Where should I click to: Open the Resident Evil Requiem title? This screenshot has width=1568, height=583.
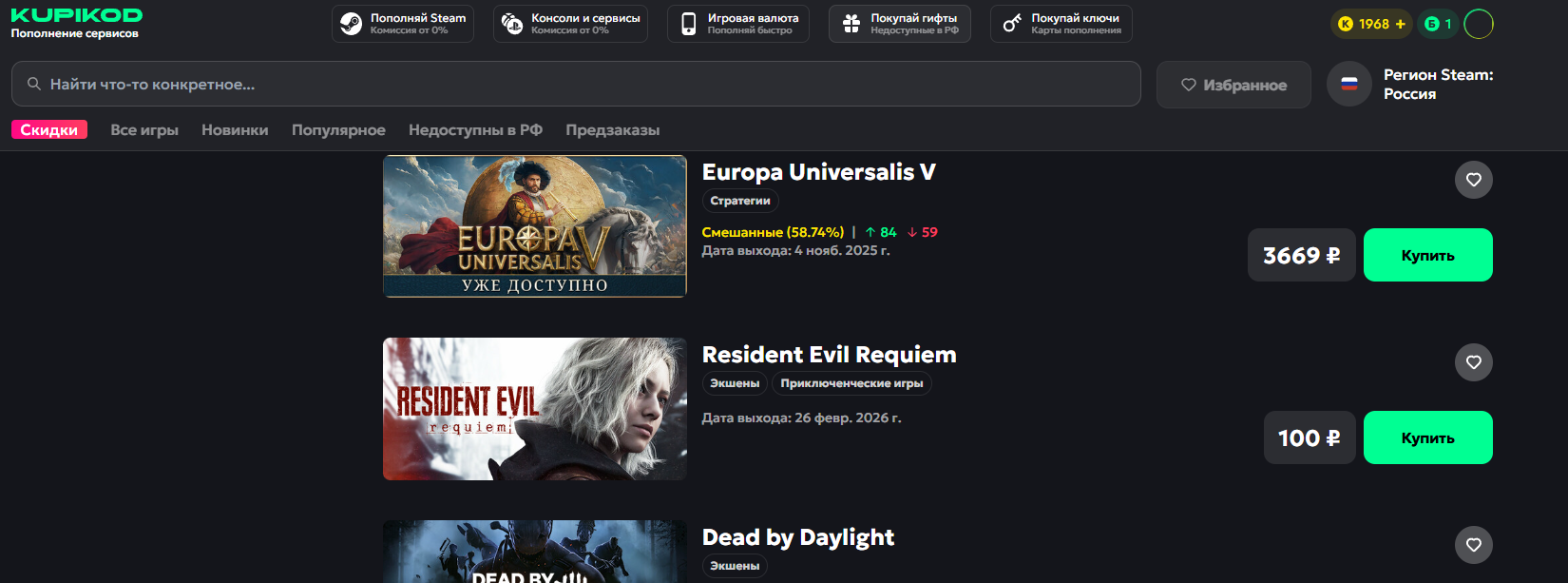[x=830, y=355]
